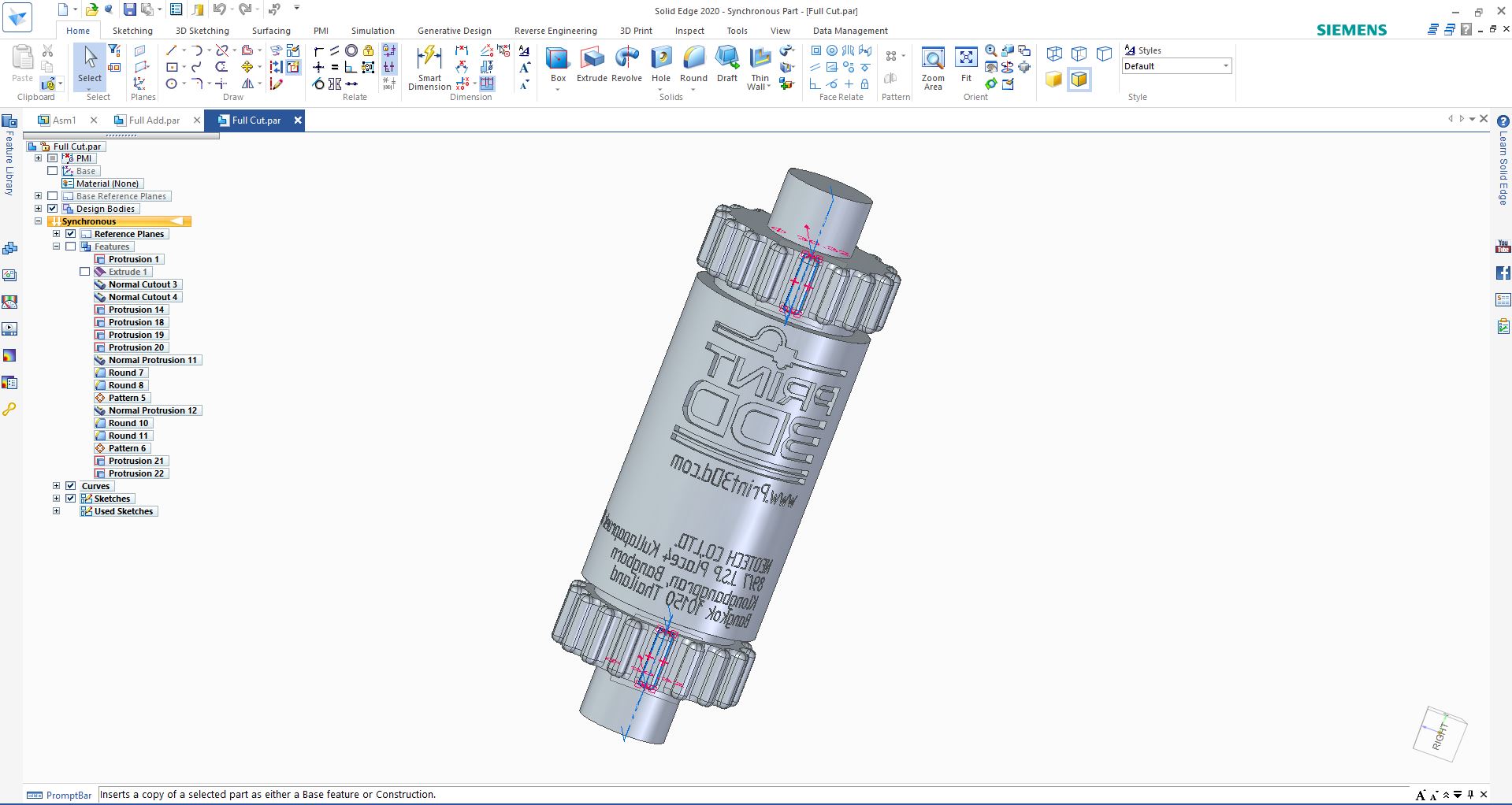Image resolution: width=1512 pixels, height=805 pixels.
Task: Toggle the PMI visibility checkbox
Action: click(53, 158)
